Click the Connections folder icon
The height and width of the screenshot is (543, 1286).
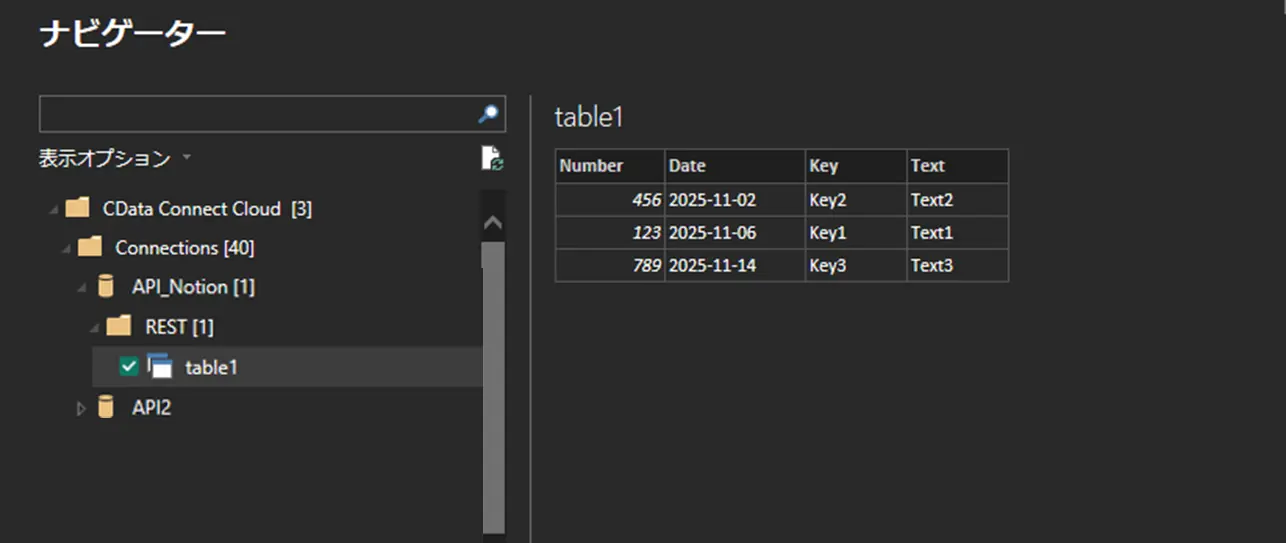pyautogui.click(x=90, y=247)
